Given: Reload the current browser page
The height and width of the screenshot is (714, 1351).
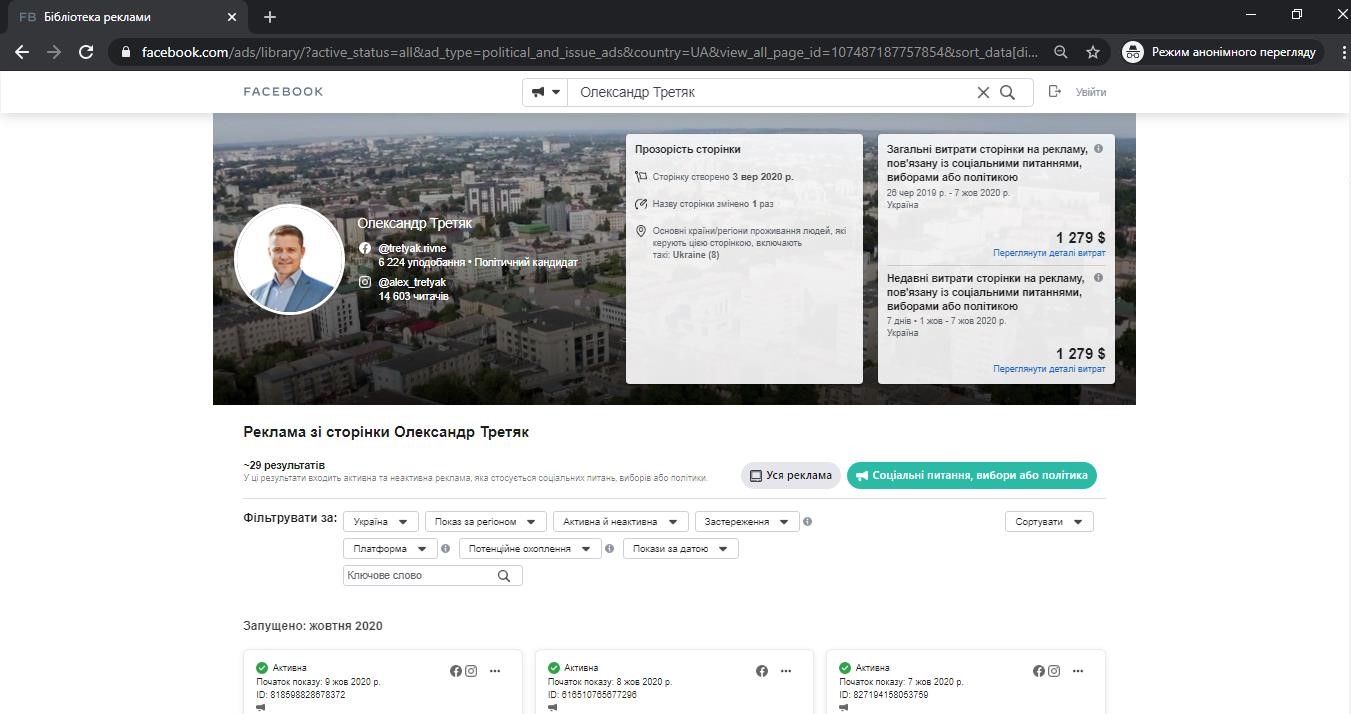Looking at the screenshot, I should click(86, 52).
